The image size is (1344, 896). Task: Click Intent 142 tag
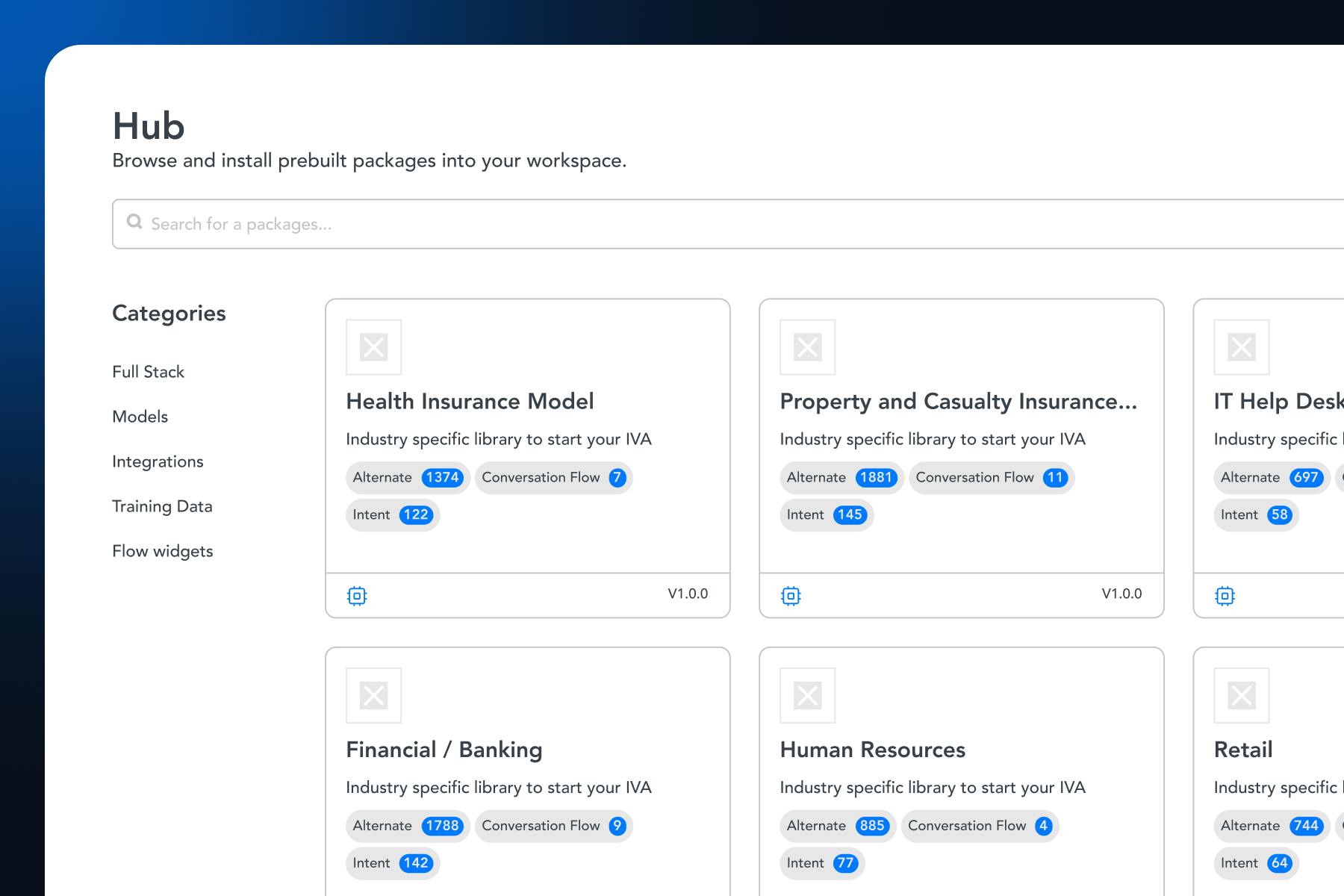[393, 863]
